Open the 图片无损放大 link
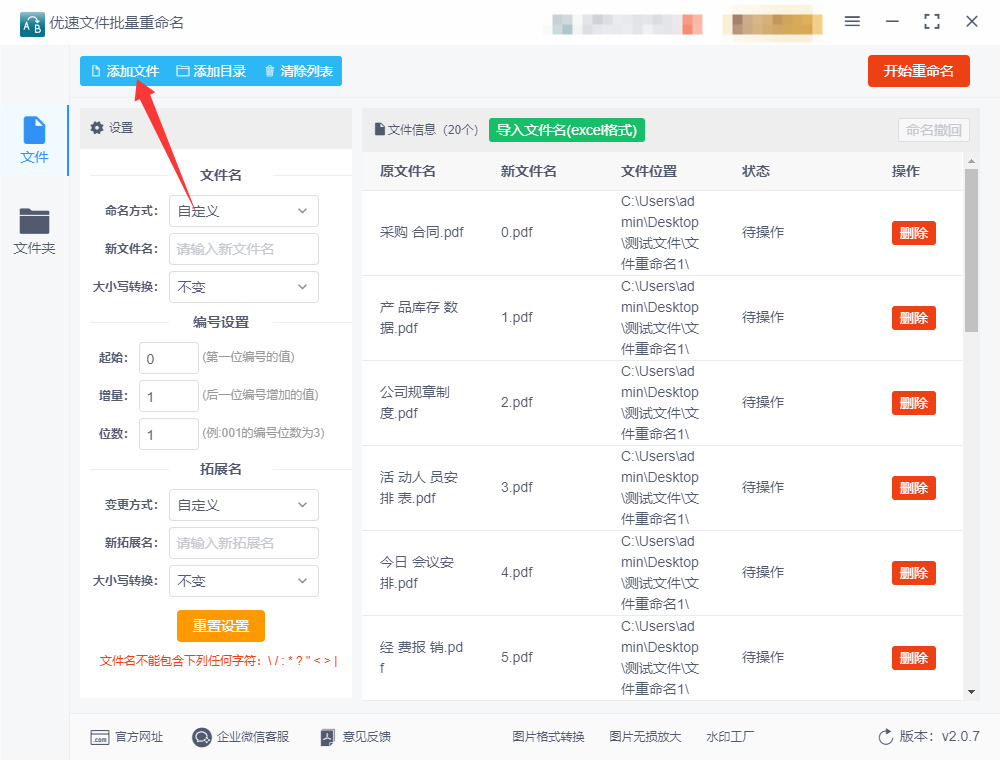 point(645,737)
